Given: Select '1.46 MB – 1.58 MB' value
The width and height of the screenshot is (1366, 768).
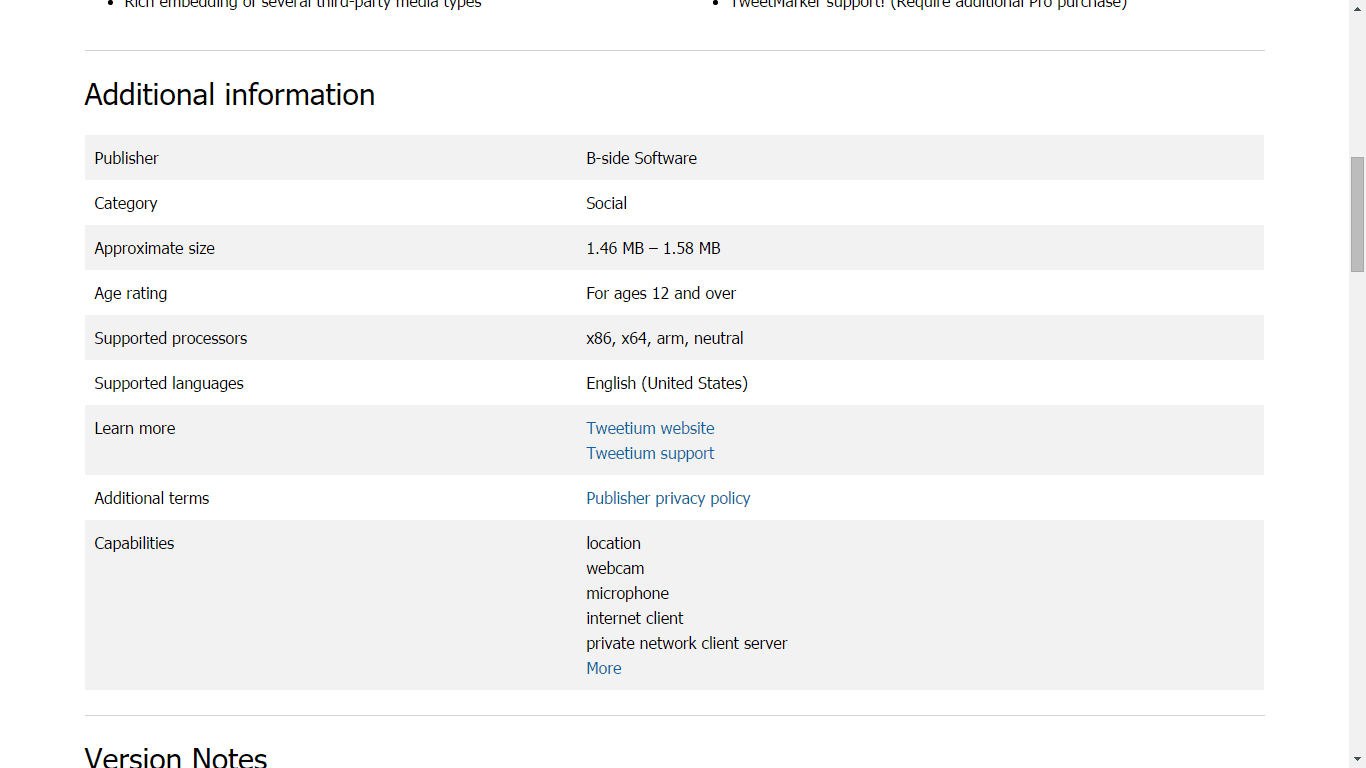Looking at the screenshot, I should tap(653, 248).
